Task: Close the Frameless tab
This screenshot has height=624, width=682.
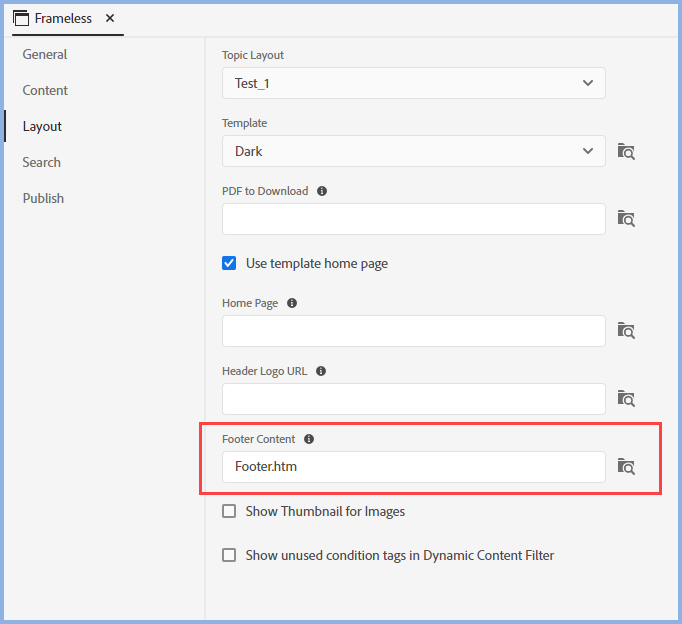Action: [110, 18]
